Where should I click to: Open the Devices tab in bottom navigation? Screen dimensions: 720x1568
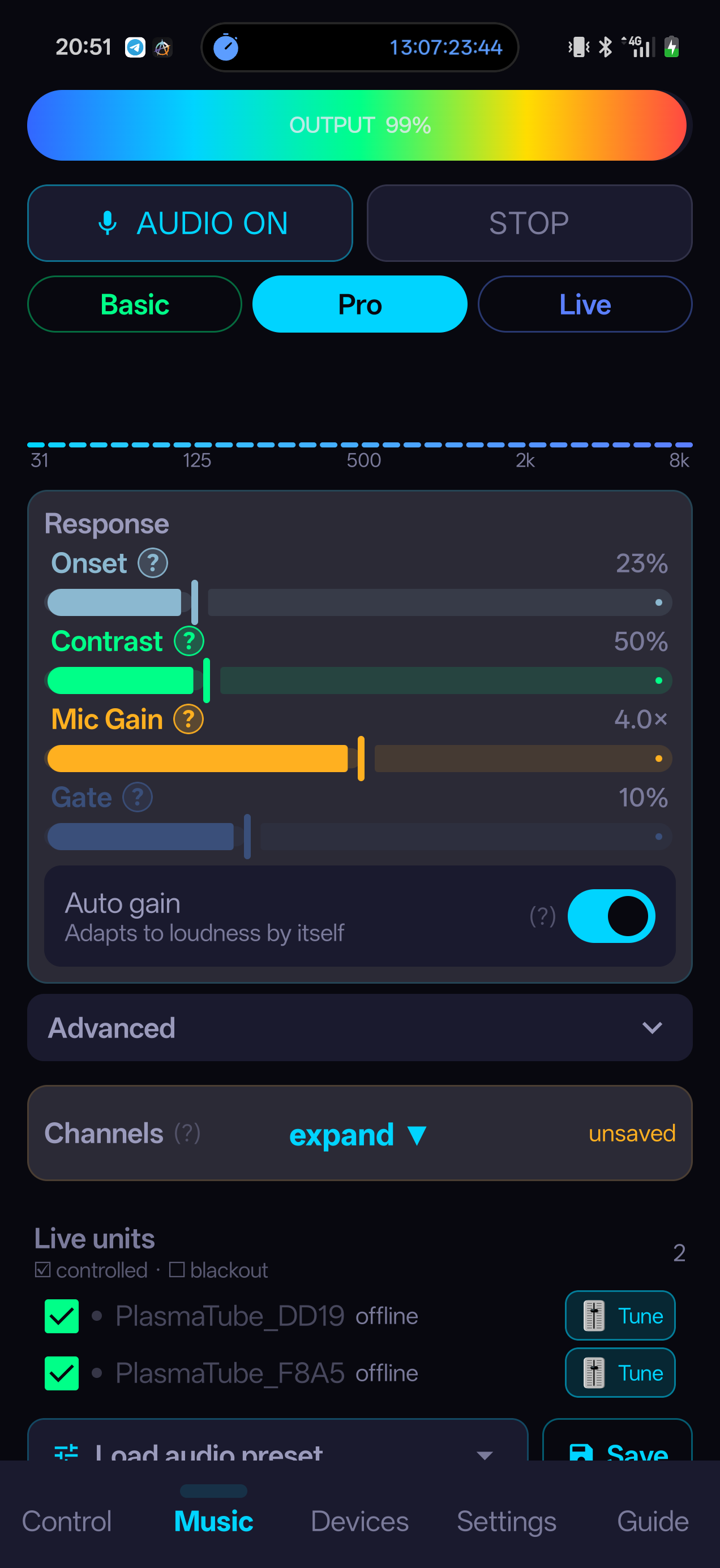click(359, 1521)
